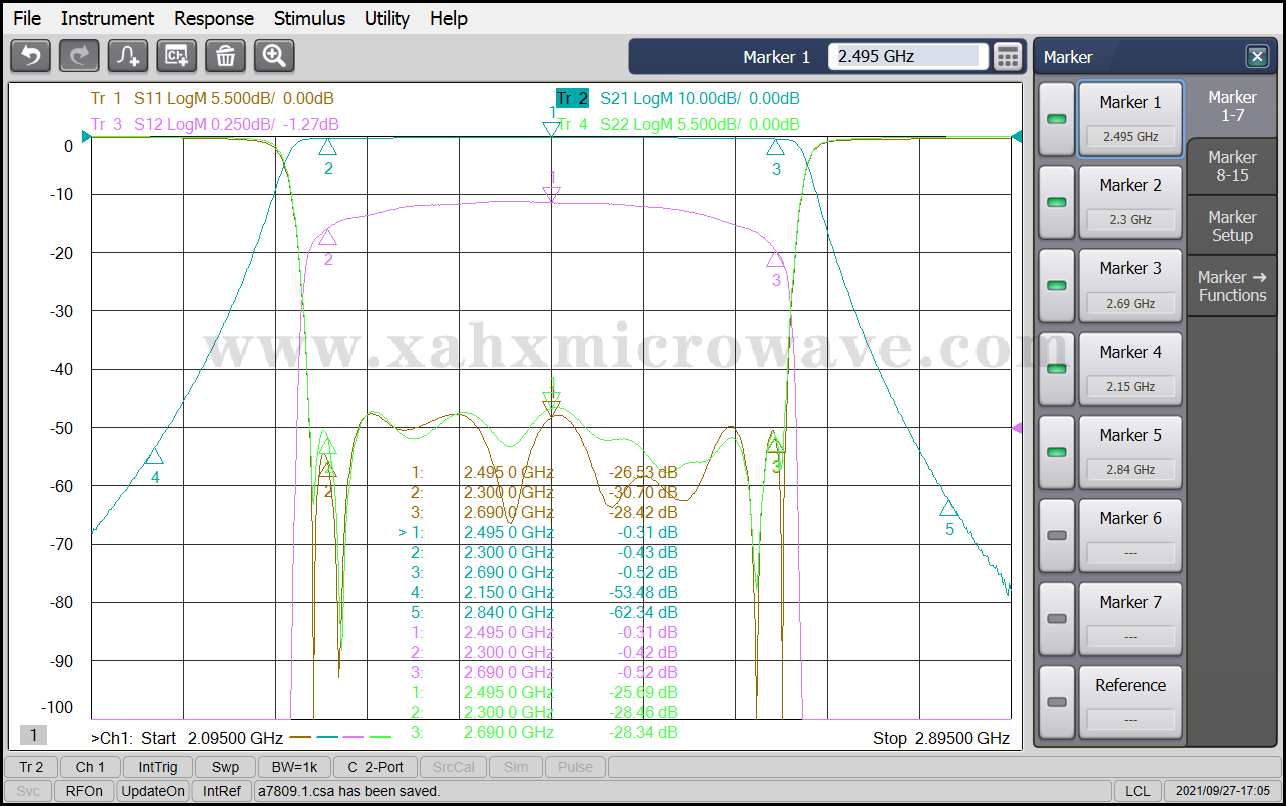Click the Start 2.09500 GHz label
The image size is (1286, 806).
tap(211, 738)
